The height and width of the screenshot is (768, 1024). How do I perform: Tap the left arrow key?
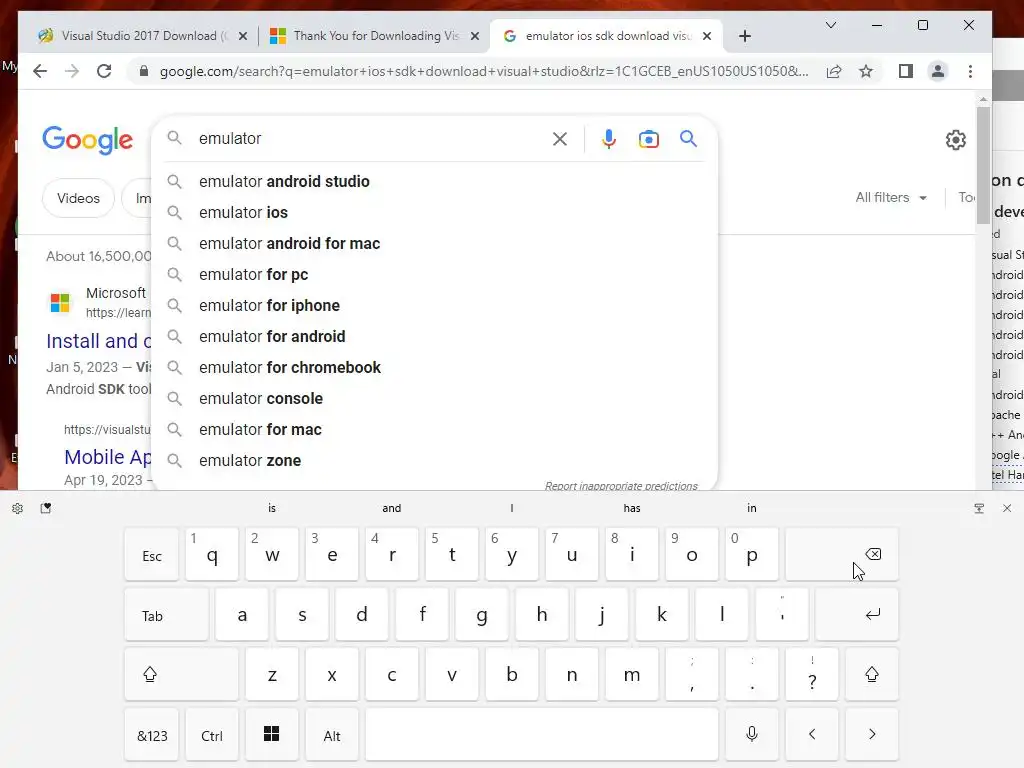pyautogui.click(x=812, y=735)
